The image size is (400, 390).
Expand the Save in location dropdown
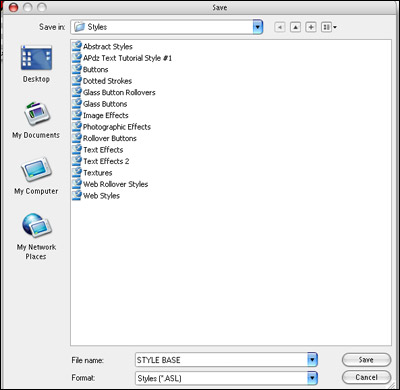pos(258,27)
